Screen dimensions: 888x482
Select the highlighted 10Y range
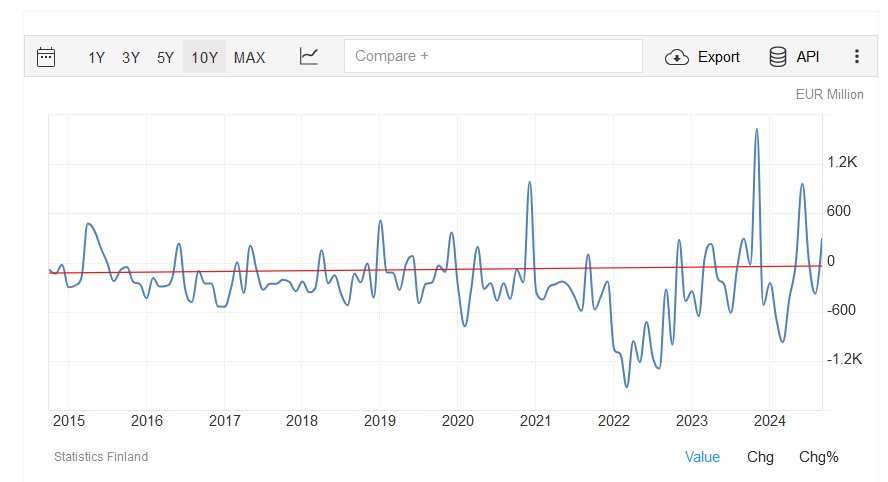[x=204, y=57]
